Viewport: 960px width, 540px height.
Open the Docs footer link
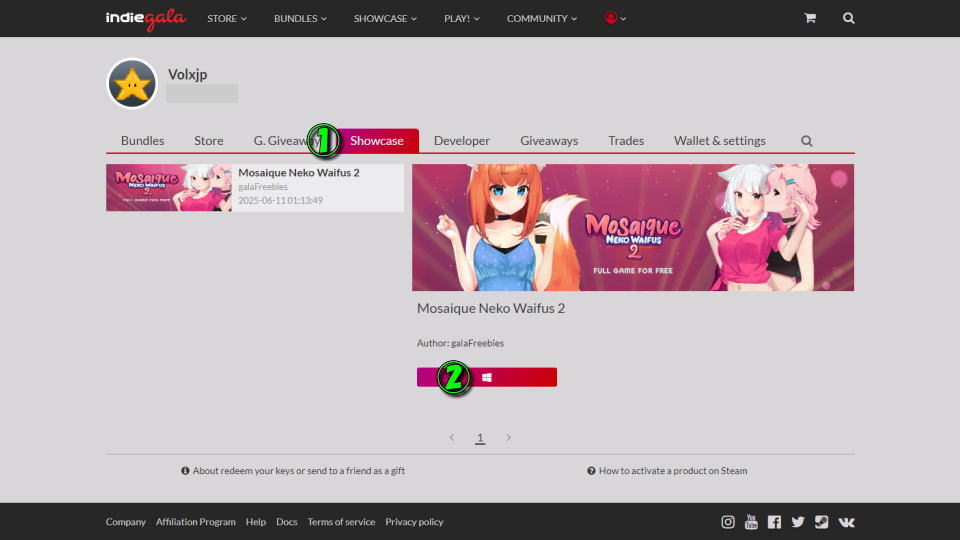(x=287, y=522)
